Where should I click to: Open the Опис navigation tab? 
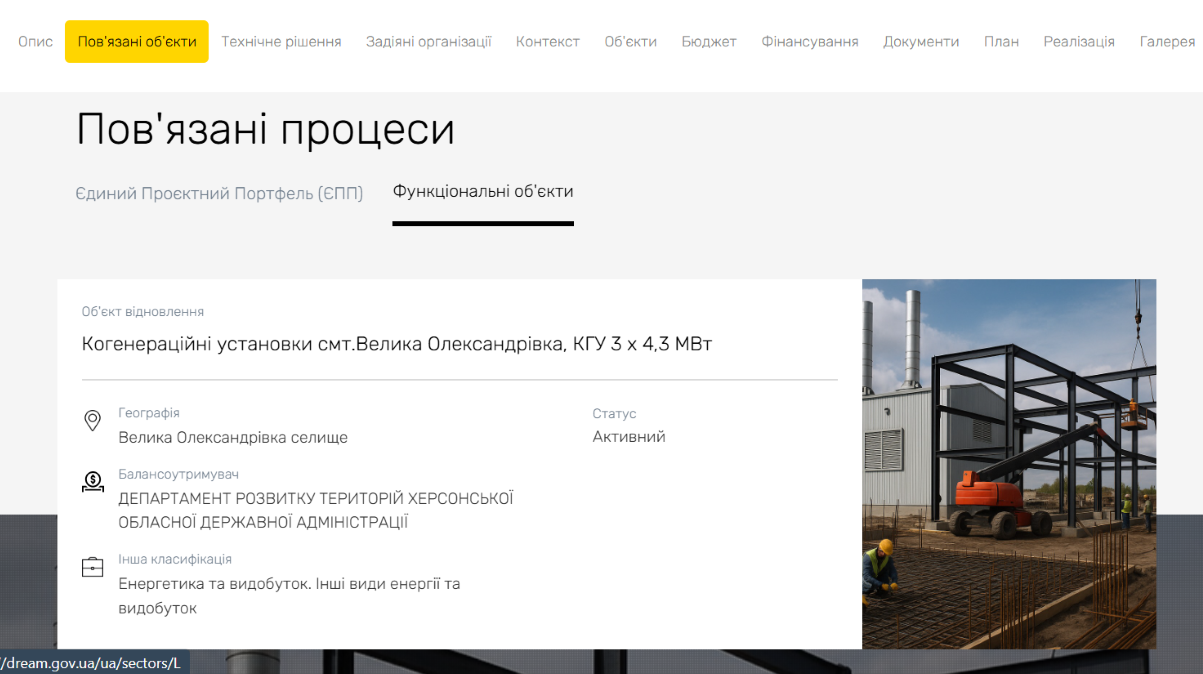click(35, 42)
